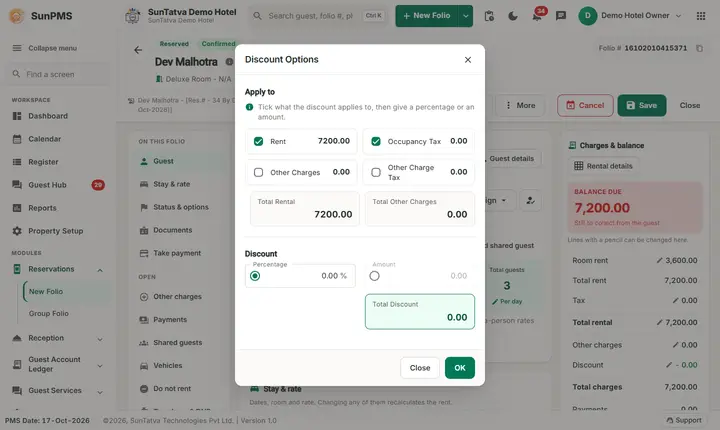Edit Room rent pencil icon
Screen dimensions: 720x430
[659, 260]
